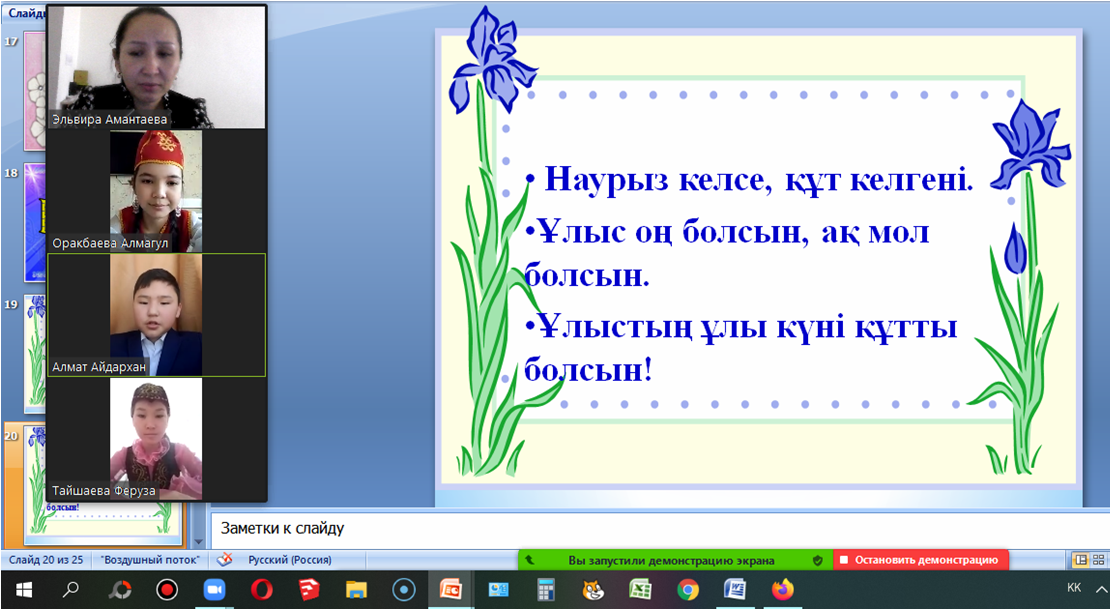
Task: Open Opera browser from taskbar
Action: [x=262, y=590]
